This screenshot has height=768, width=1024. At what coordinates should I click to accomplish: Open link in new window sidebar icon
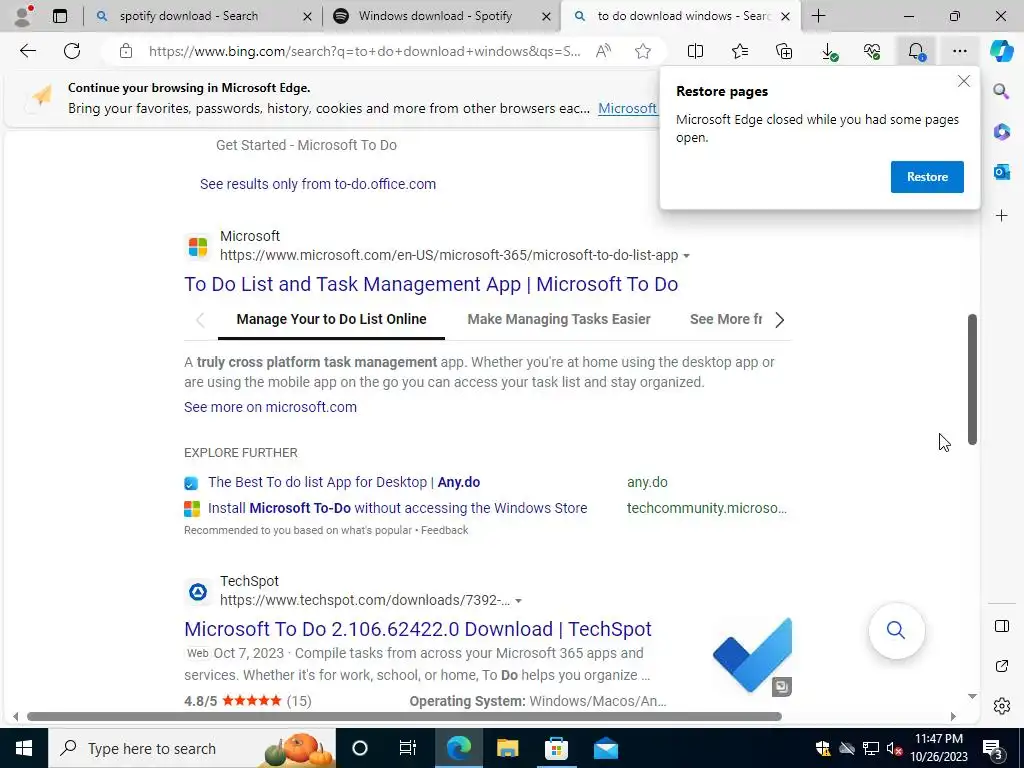1002,666
